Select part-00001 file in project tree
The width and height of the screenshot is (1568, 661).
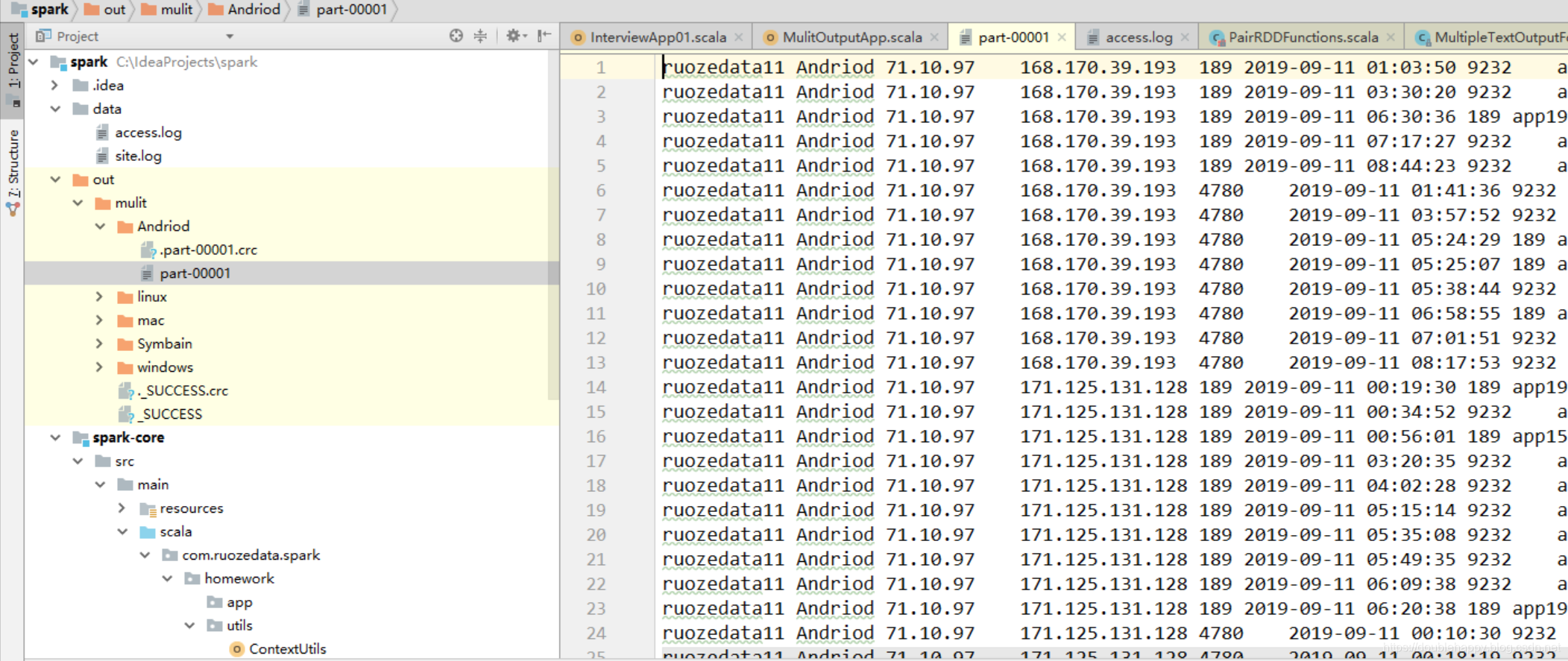click(195, 273)
